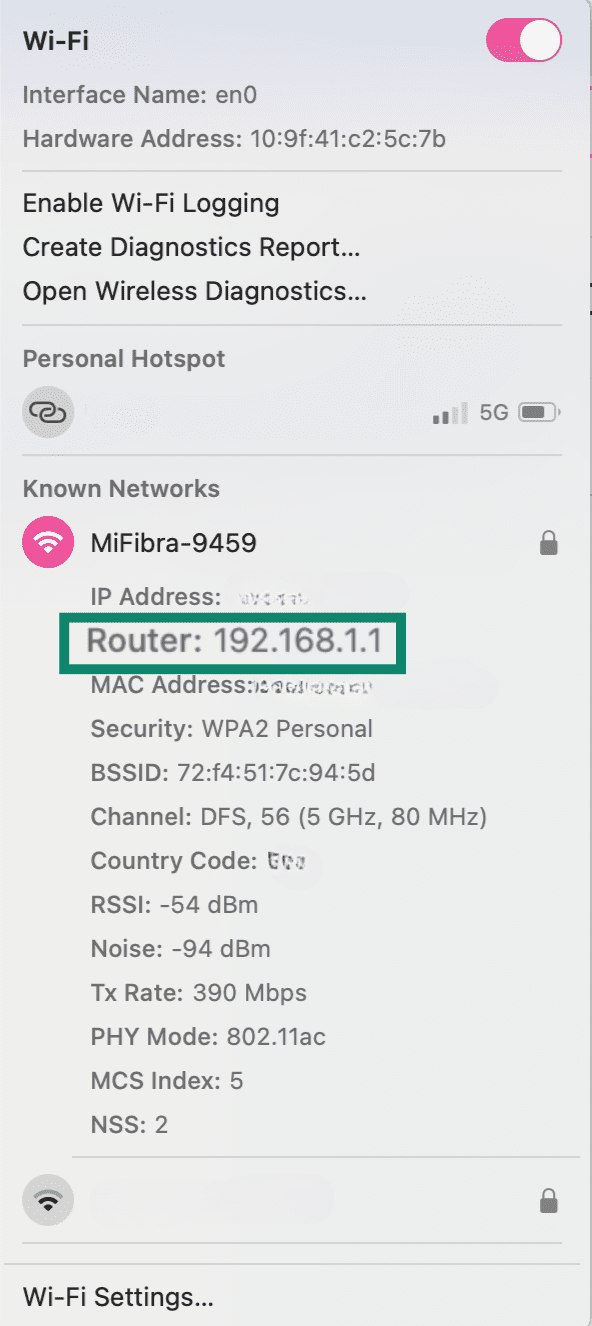Click the Channel DFS, 56 row
This screenshot has height=1326, width=592.
point(288,817)
